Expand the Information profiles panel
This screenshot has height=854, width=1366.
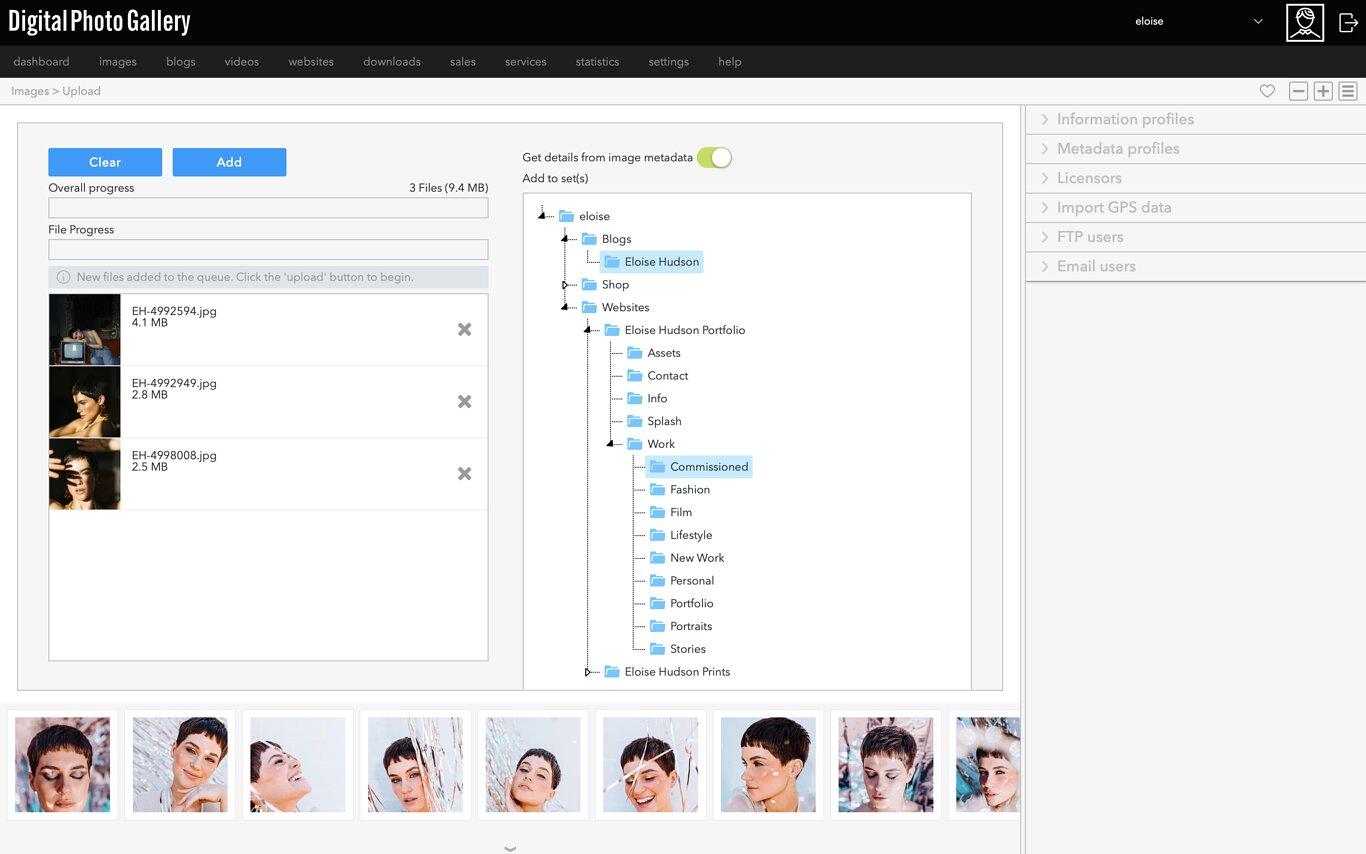pyautogui.click(x=1125, y=119)
